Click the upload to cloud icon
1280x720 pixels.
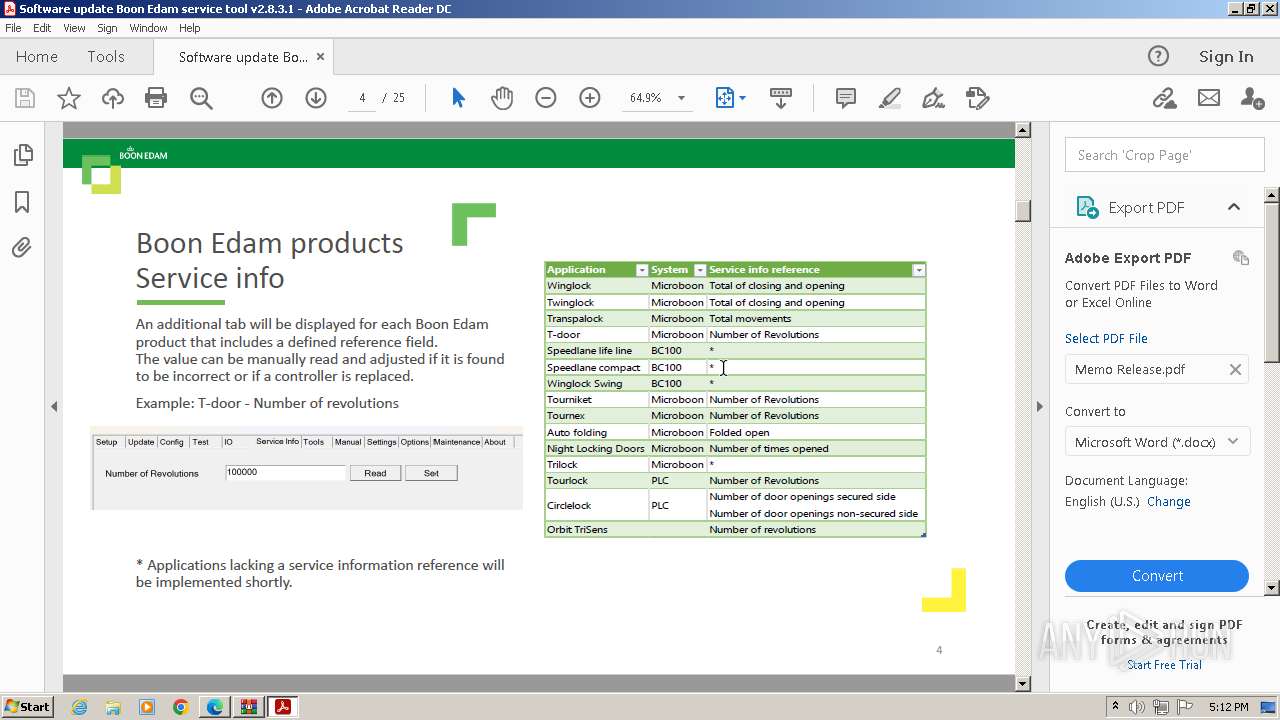tap(113, 98)
